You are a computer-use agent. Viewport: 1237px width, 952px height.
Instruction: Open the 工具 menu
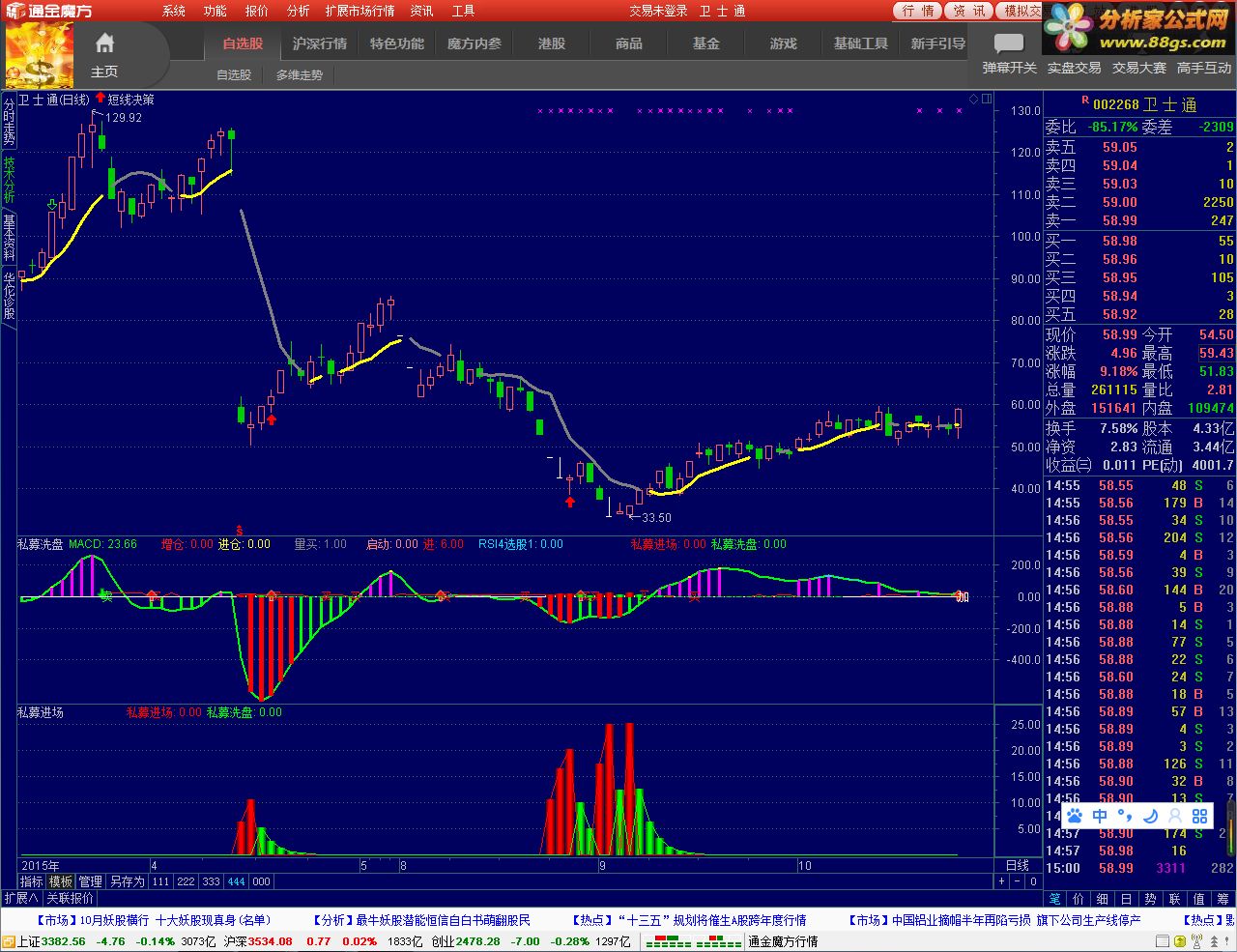click(463, 11)
